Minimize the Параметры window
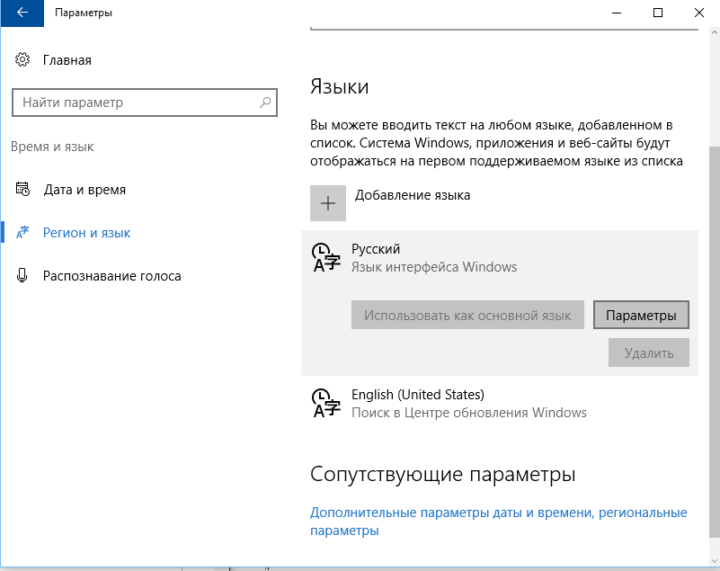Viewport: 720px width, 571px height. [x=616, y=13]
